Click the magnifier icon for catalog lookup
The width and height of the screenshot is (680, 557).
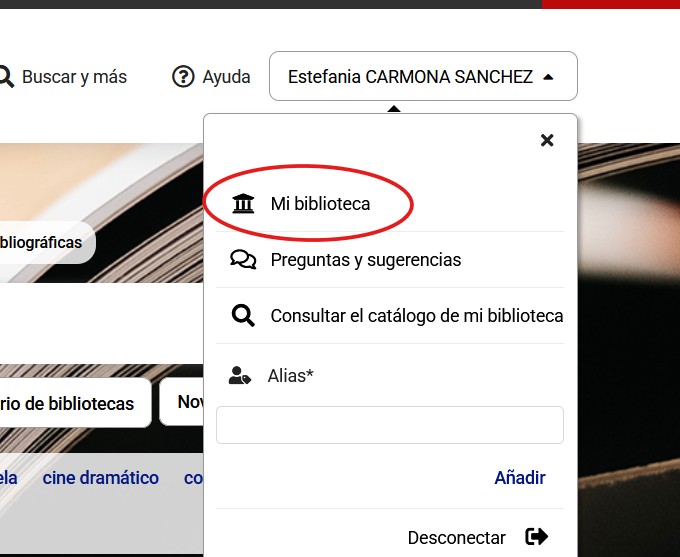click(243, 316)
